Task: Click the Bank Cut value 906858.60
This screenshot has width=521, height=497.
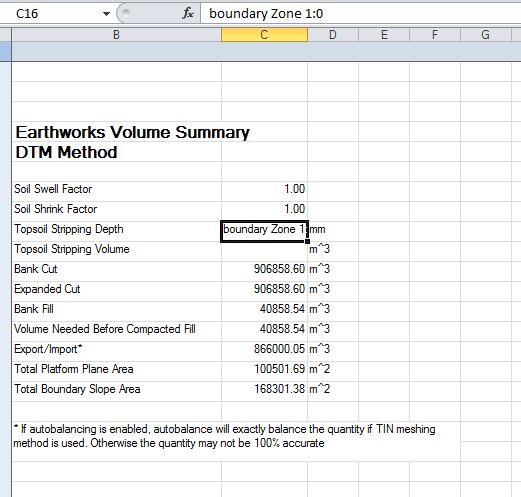Action: (x=279, y=269)
